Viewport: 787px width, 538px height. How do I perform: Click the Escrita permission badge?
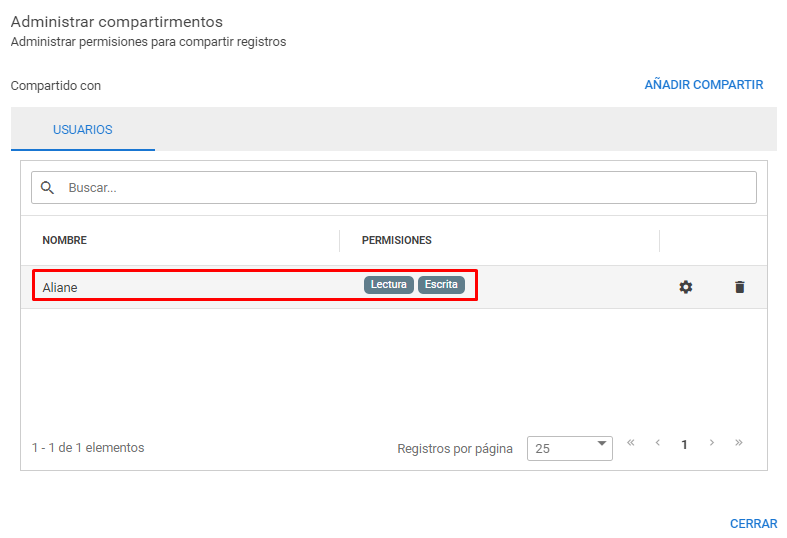tap(441, 285)
